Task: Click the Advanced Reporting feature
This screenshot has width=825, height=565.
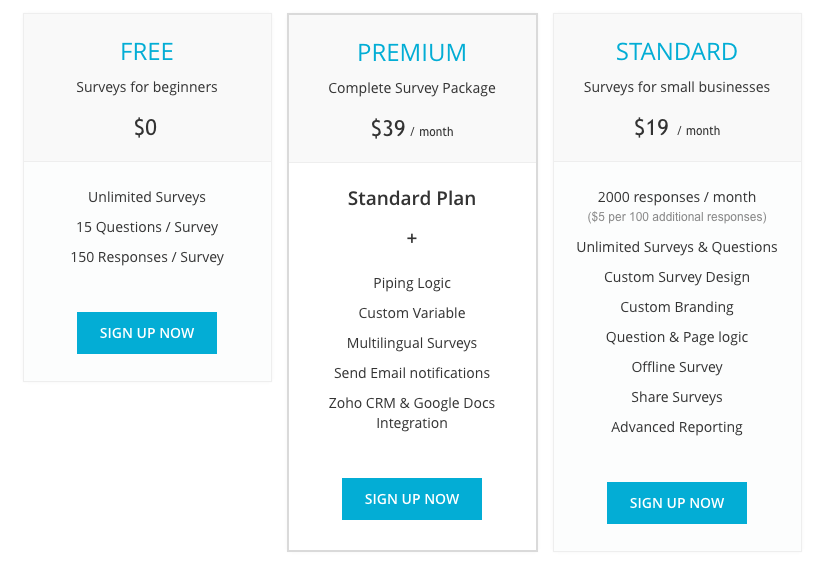Action: [x=677, y=427]
